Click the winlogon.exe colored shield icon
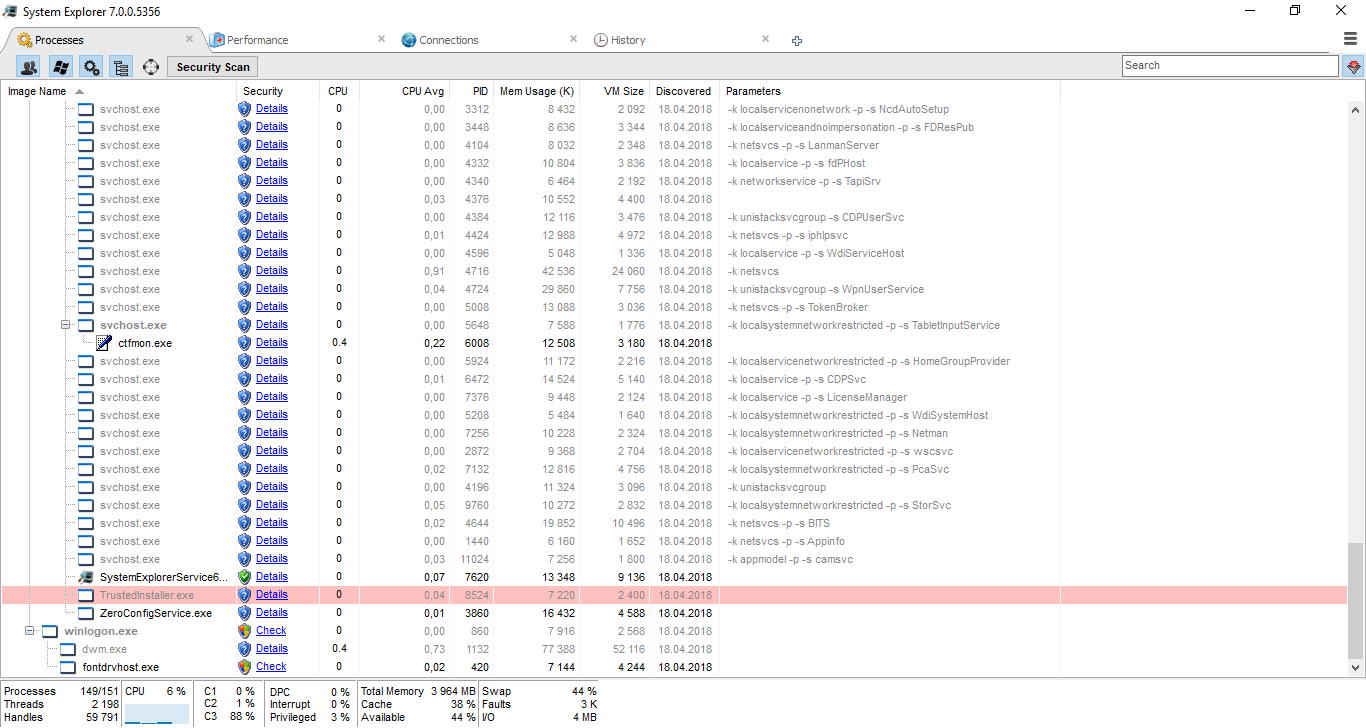The width and height of the screenshot is (1366, 728). [x=244, y=631]
